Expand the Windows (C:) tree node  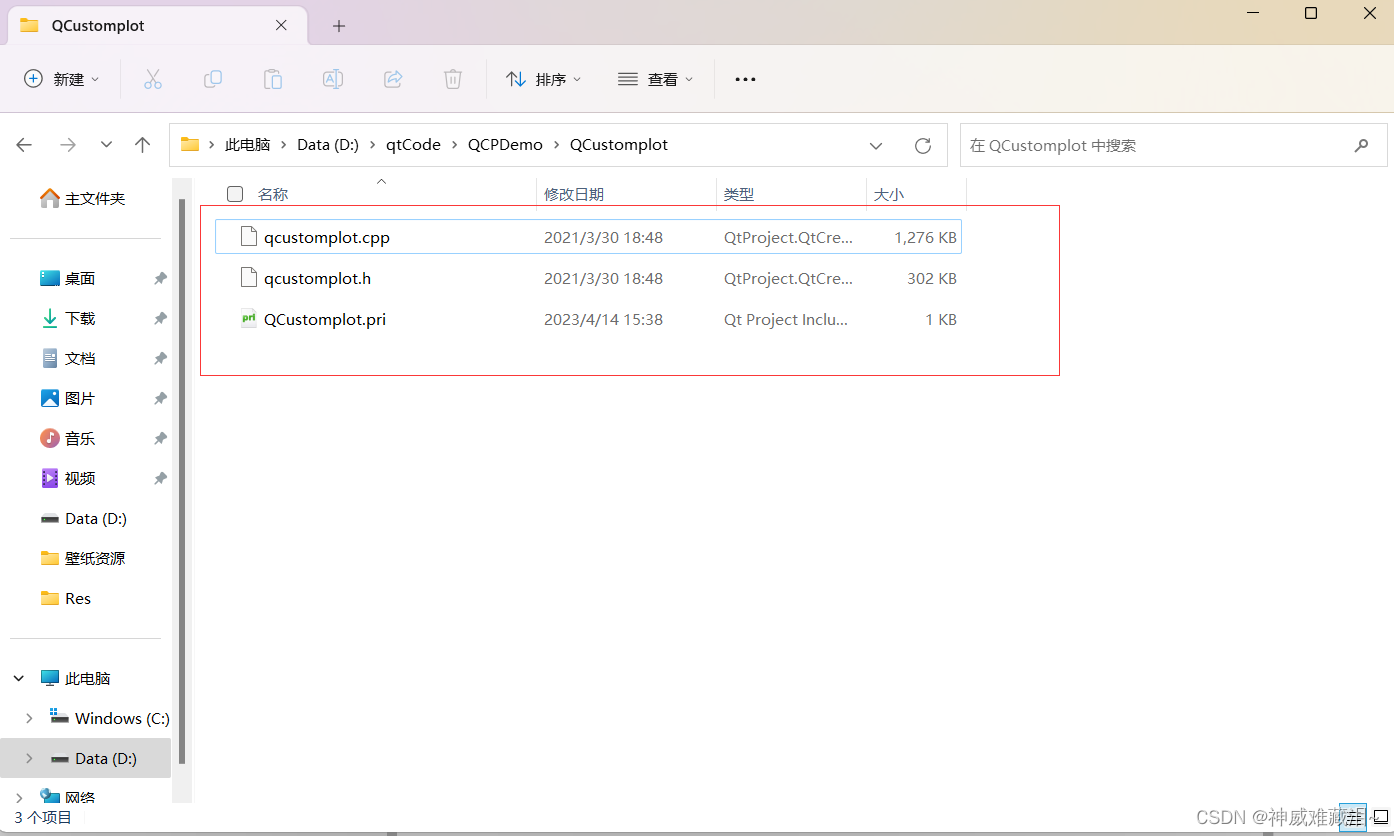[29, 718]
